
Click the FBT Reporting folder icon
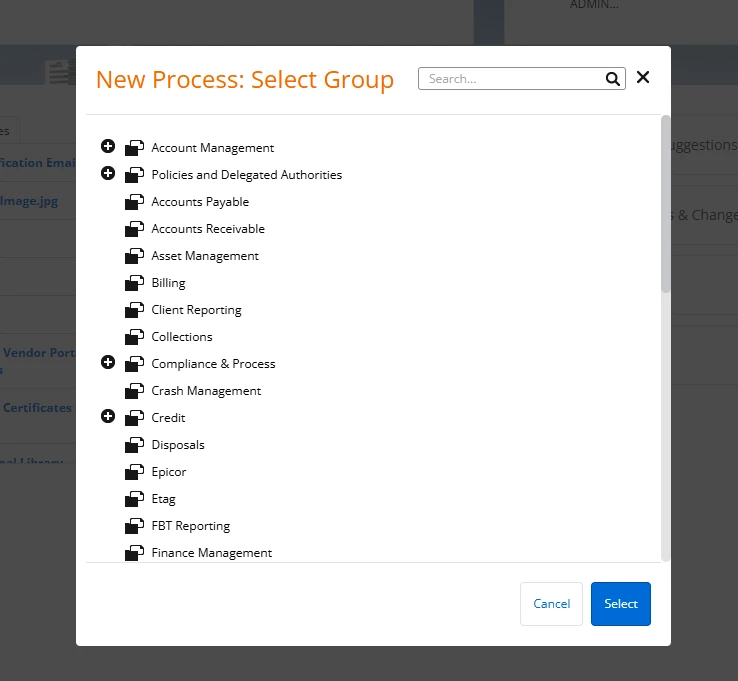pos(135,526)
